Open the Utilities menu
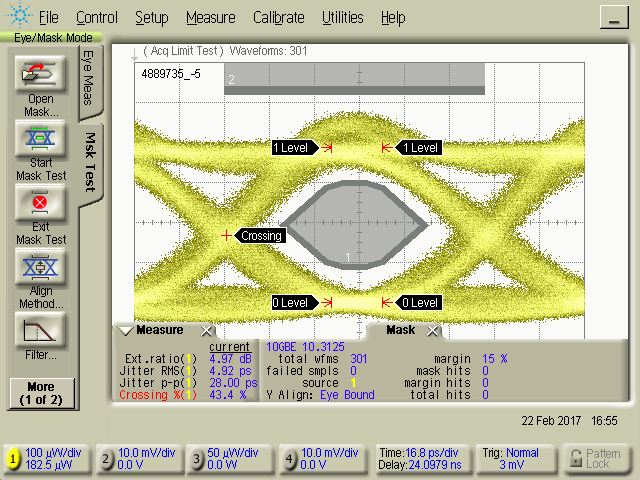Image resolution: width=640 pixels, height=480 pixels. point(342,18)
